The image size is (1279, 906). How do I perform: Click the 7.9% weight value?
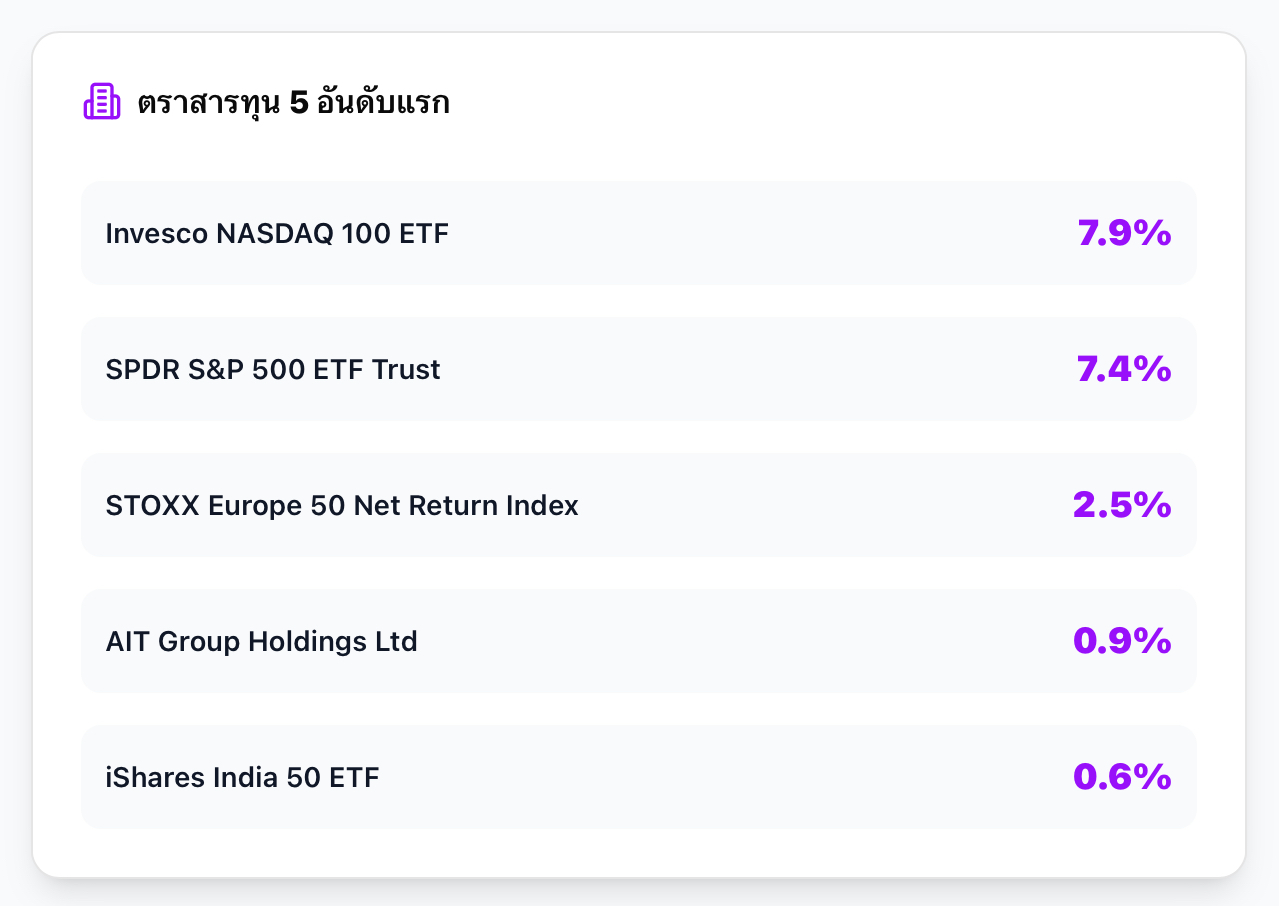click(1124, 234)
